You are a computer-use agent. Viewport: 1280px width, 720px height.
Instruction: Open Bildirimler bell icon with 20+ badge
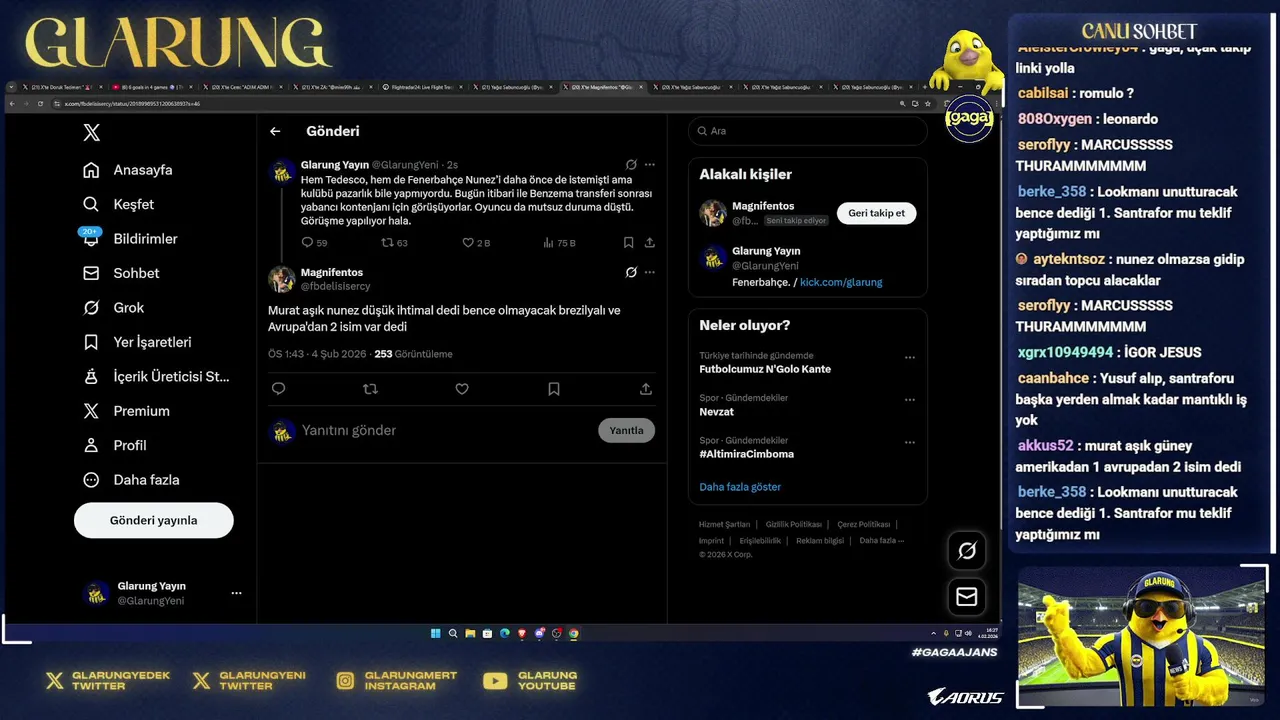(91, 238)
